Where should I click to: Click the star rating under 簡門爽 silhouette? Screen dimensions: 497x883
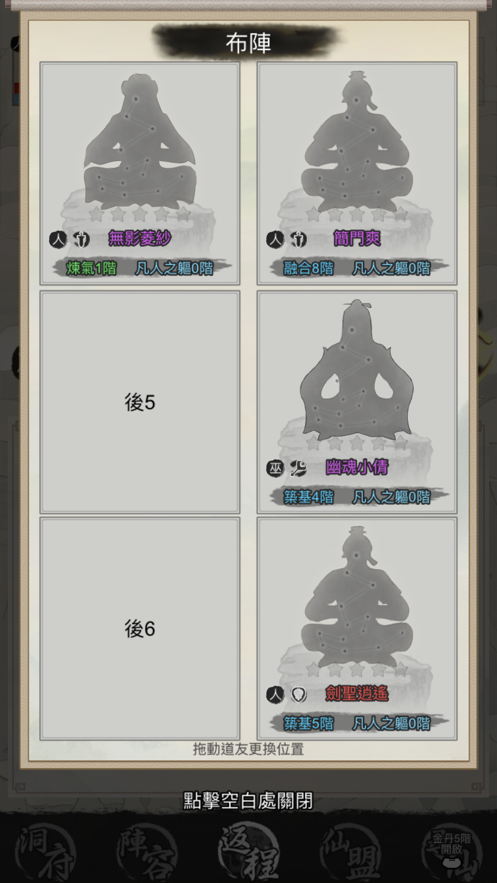(357, 214)
